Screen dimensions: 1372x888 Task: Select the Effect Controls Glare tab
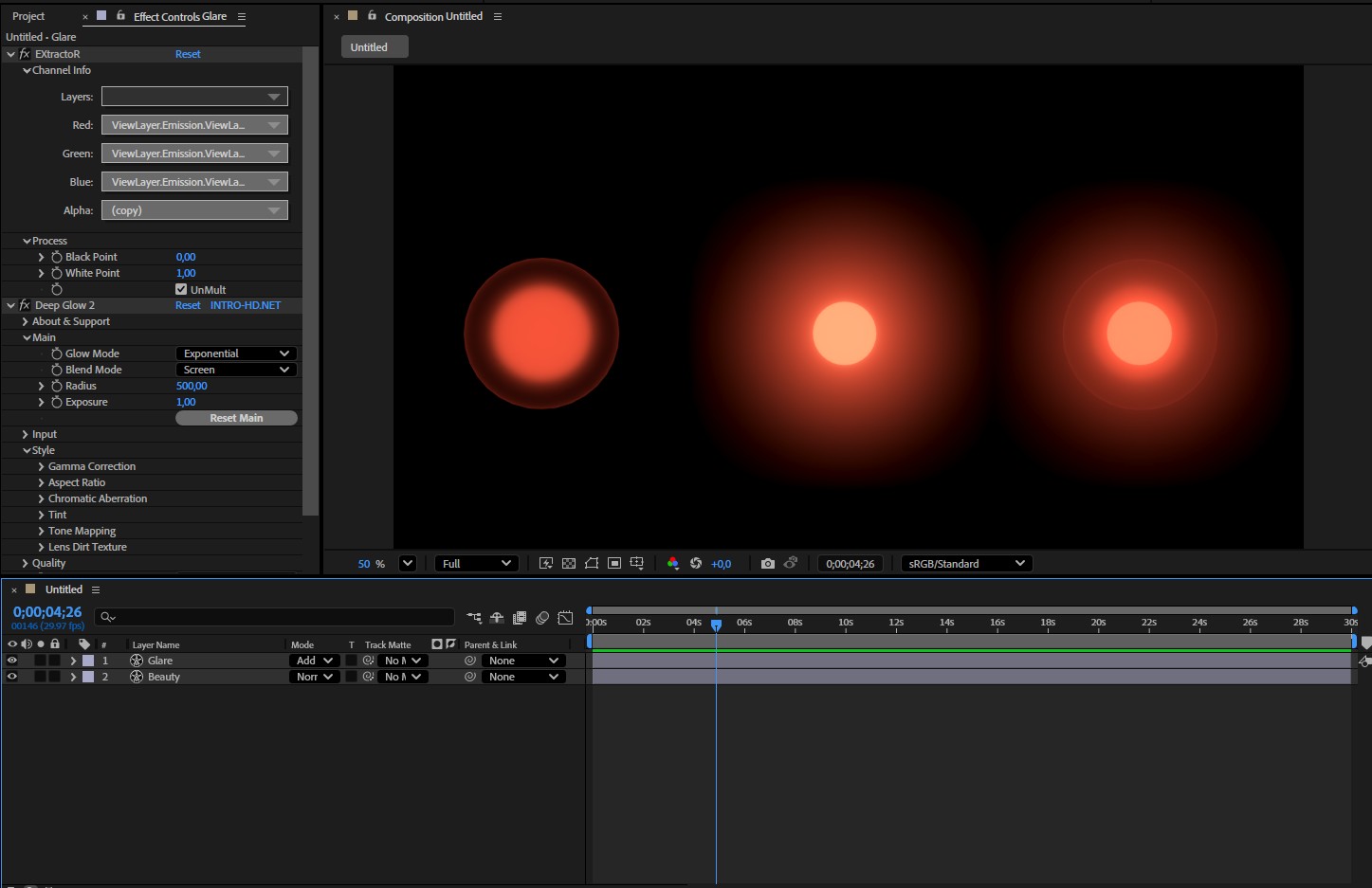point(180,16)
